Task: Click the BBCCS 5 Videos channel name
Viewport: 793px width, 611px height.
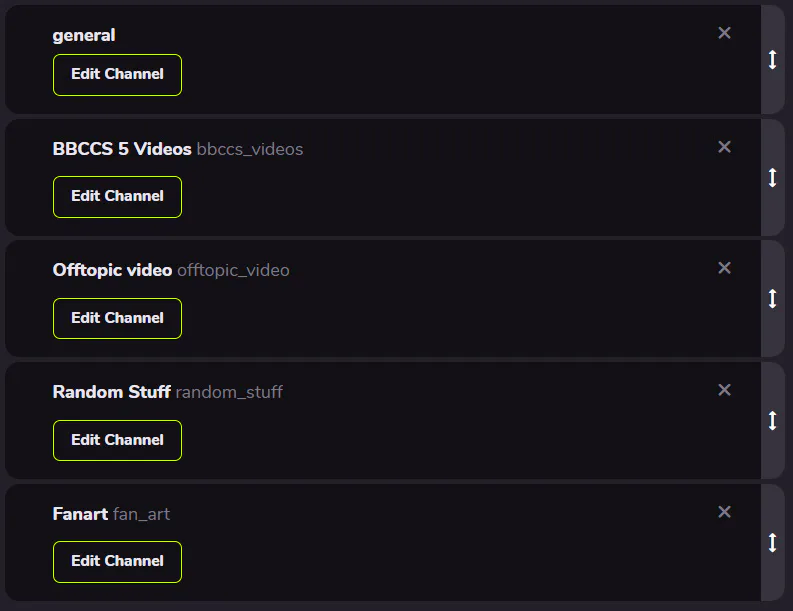Action: [122, 149]
